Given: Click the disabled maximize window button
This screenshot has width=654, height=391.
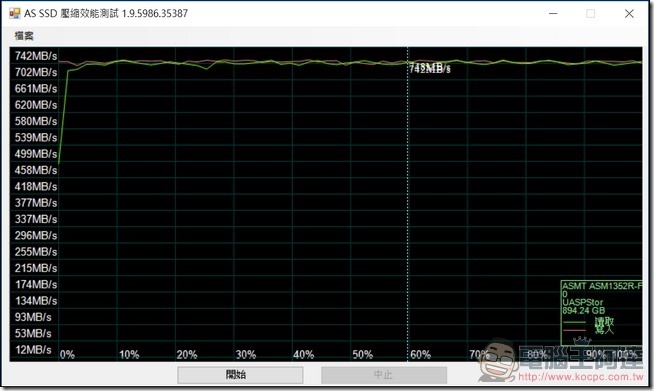Looking at the screenshot, I should point(591,13).
